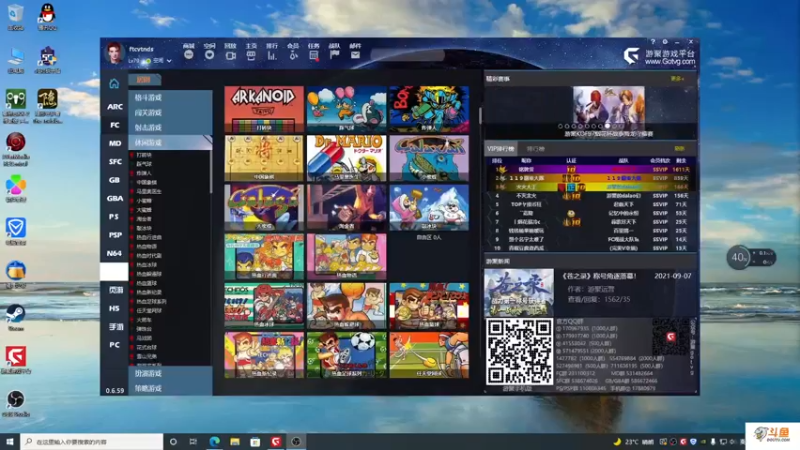This screenshot has height=450, width=800.
Task: Go to the home icon in sidebar
Action: [x=114, y=83]
